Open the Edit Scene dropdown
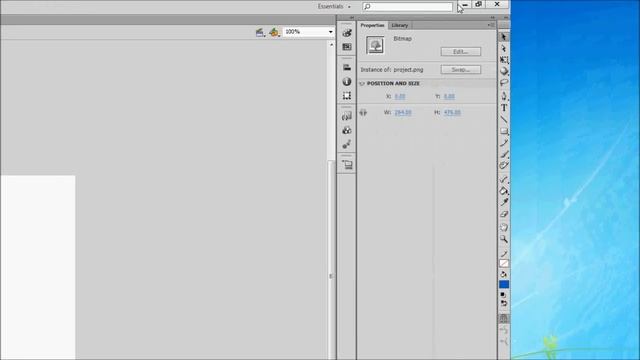Image resolution: width=640 pixels, height=360 pixels. (x=260, y=32)
